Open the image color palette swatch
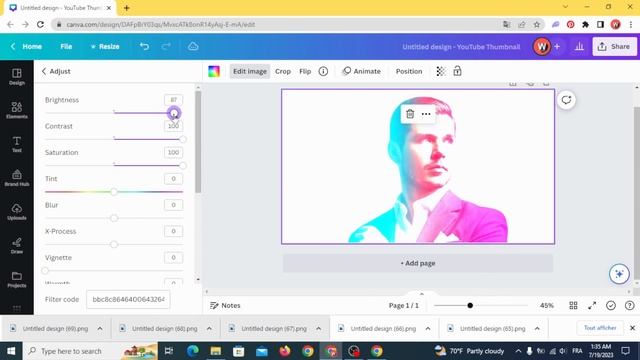 pos(214,71)
